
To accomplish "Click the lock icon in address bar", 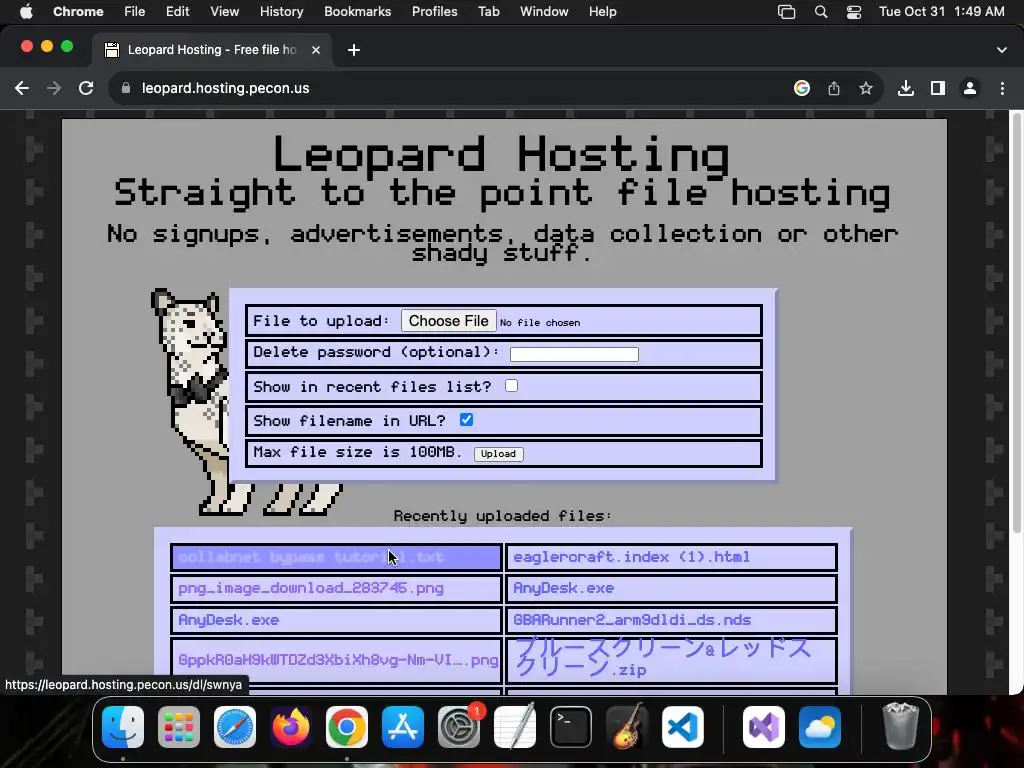I will 126,88.
